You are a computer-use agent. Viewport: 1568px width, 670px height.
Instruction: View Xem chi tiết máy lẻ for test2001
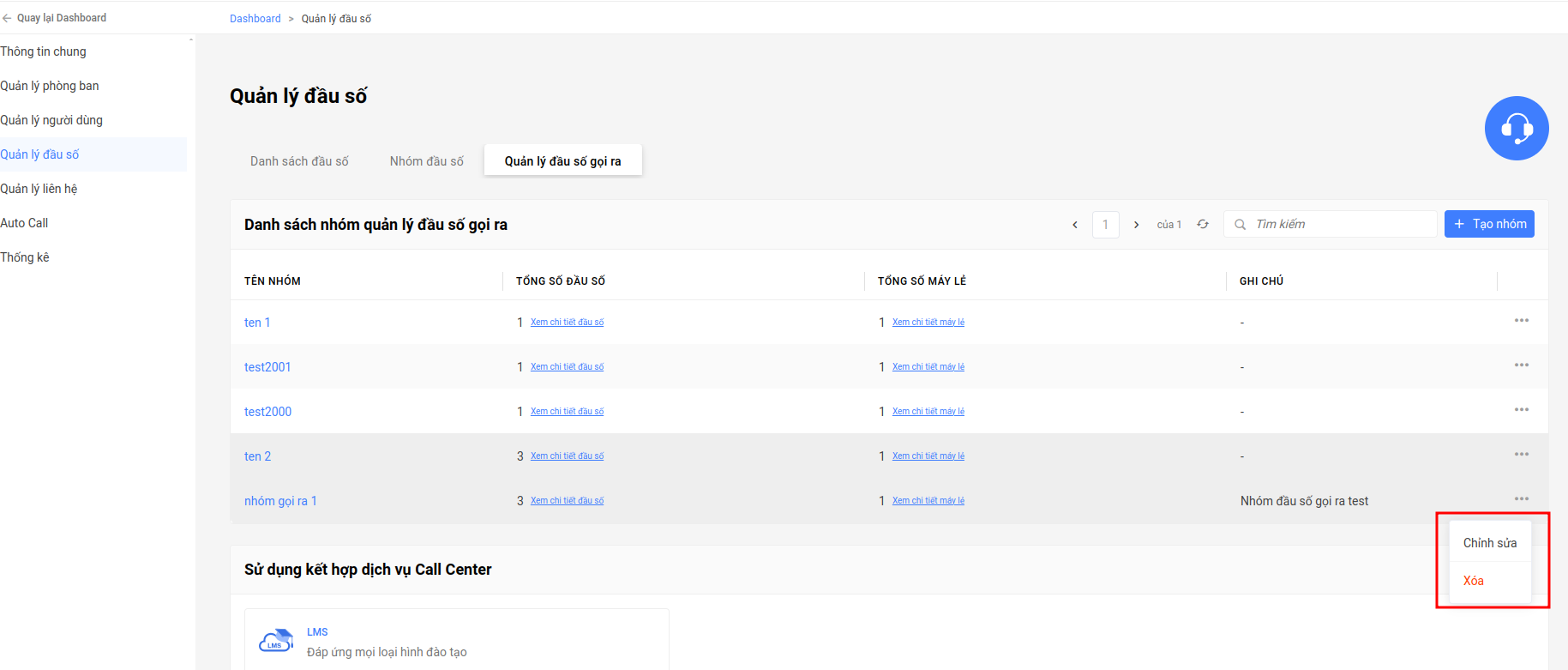[x=928, y=367]
